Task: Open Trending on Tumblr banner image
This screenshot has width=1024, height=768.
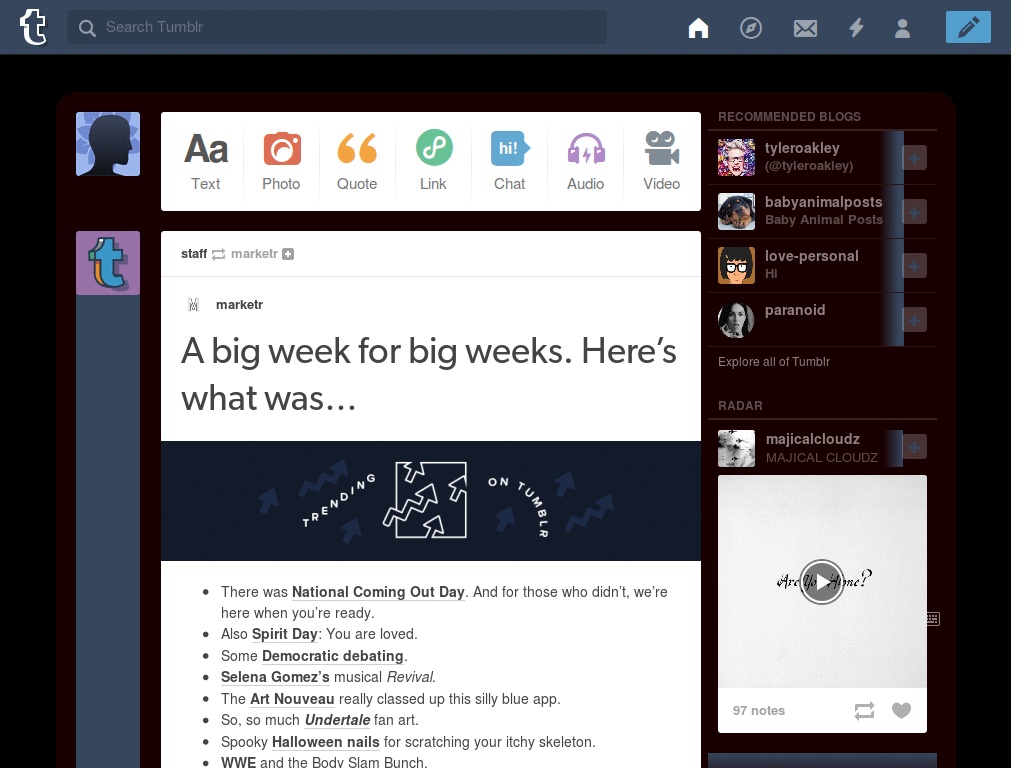Action: pyautogui.click(x=431, y=501)
